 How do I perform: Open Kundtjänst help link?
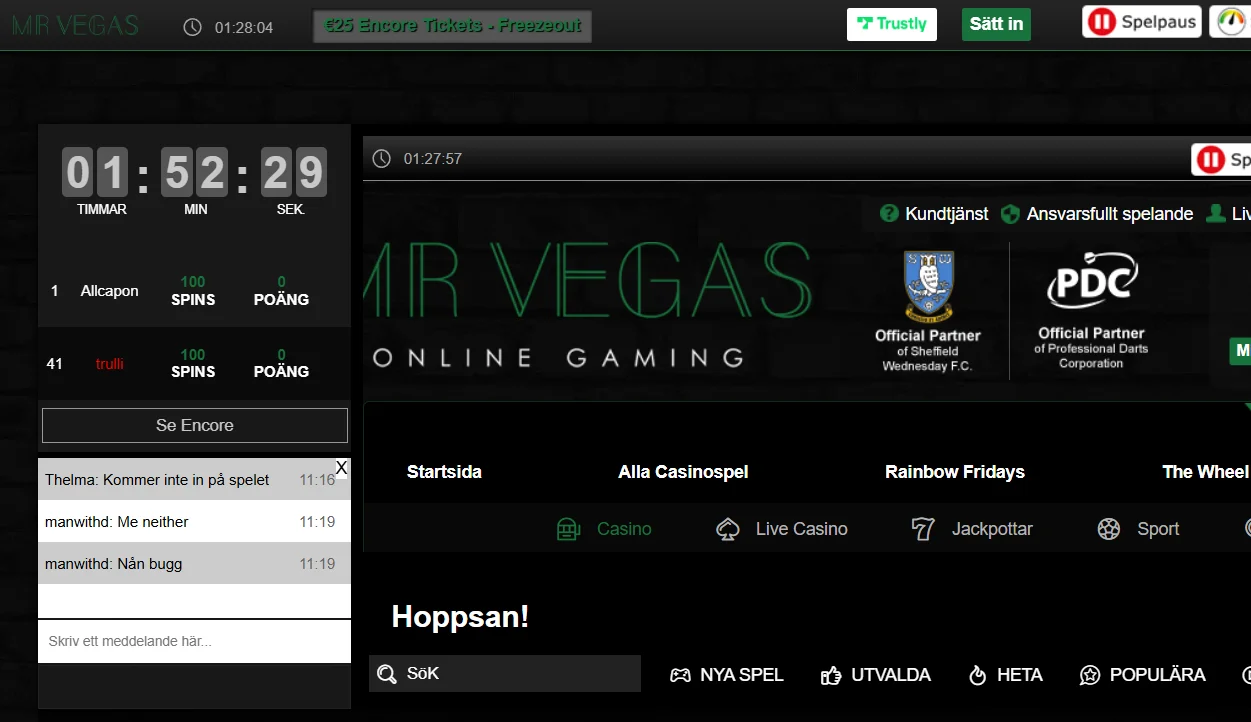point(946,214)
